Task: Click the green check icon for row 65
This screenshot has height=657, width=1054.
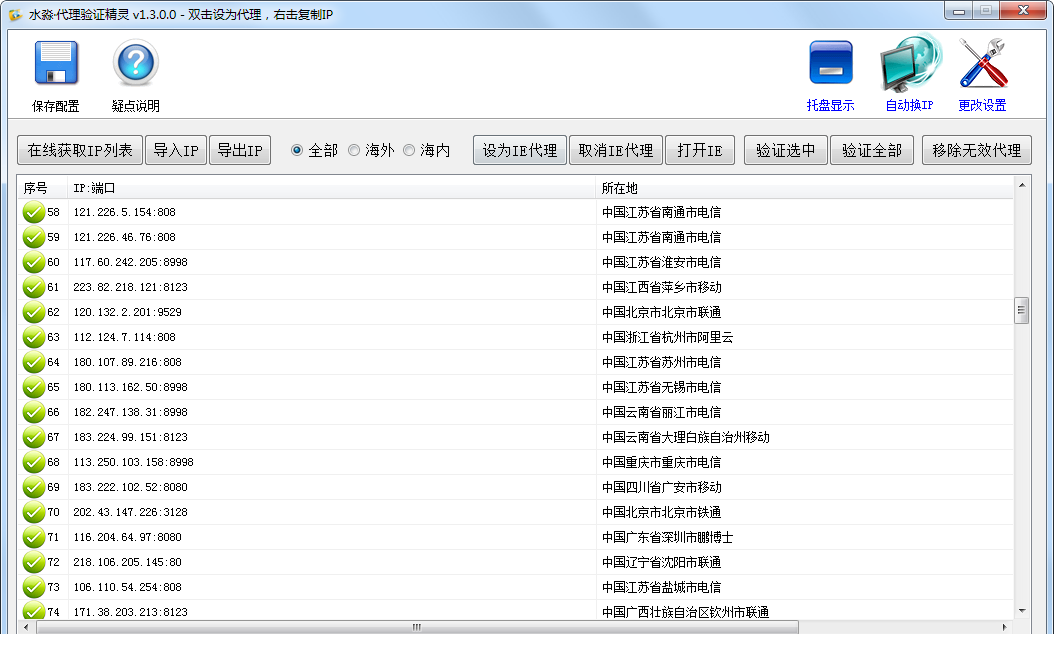Action: (34, 387)
